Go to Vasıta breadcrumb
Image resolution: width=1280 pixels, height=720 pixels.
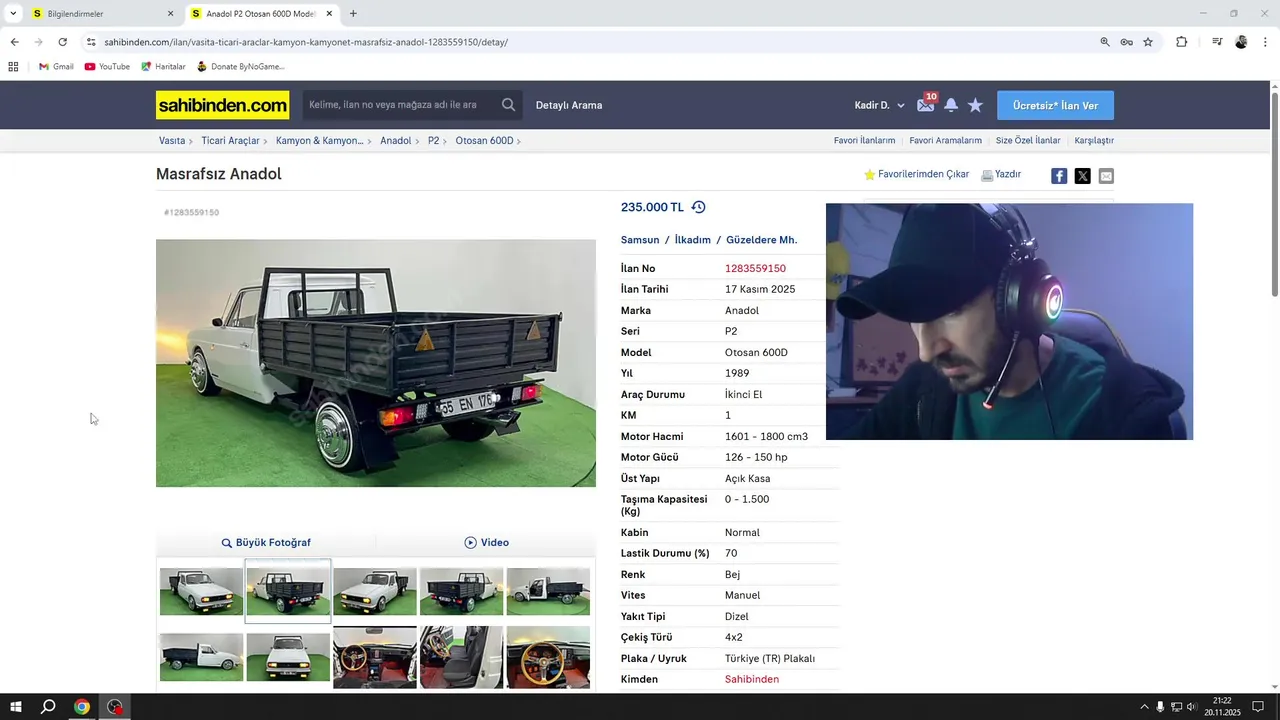(172, 141)
